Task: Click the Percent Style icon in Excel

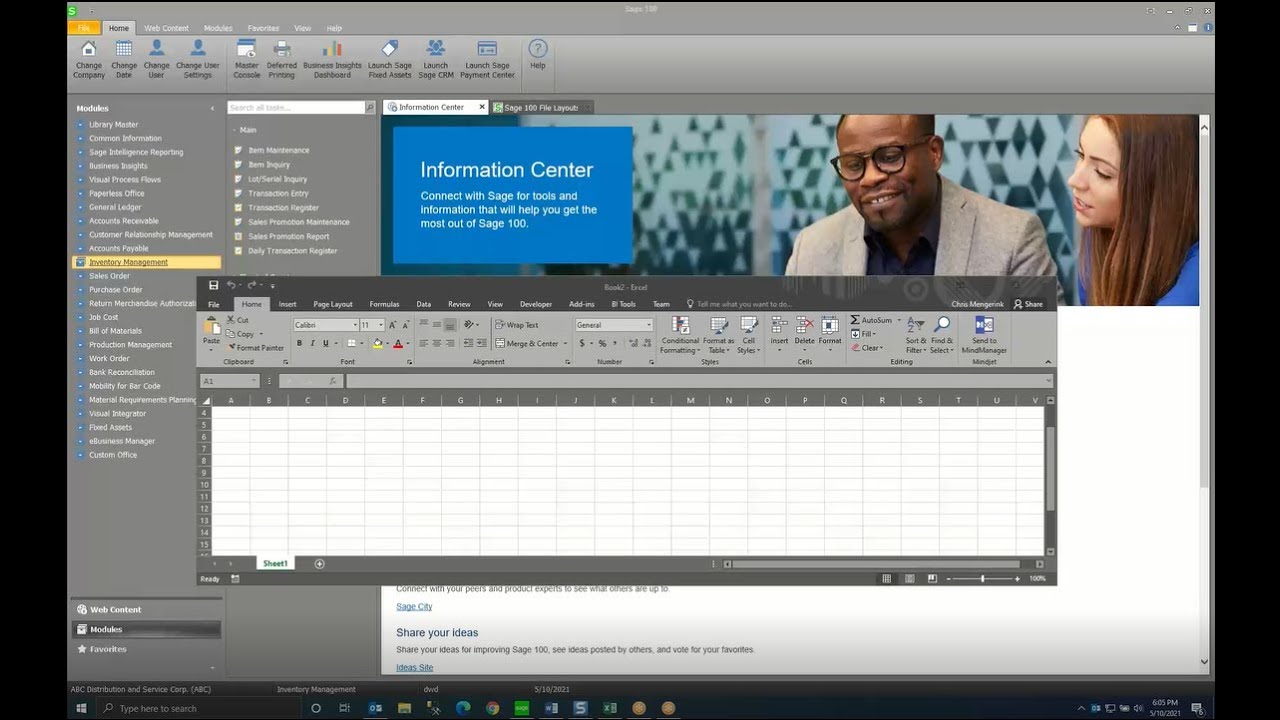Action: point(602,343)
